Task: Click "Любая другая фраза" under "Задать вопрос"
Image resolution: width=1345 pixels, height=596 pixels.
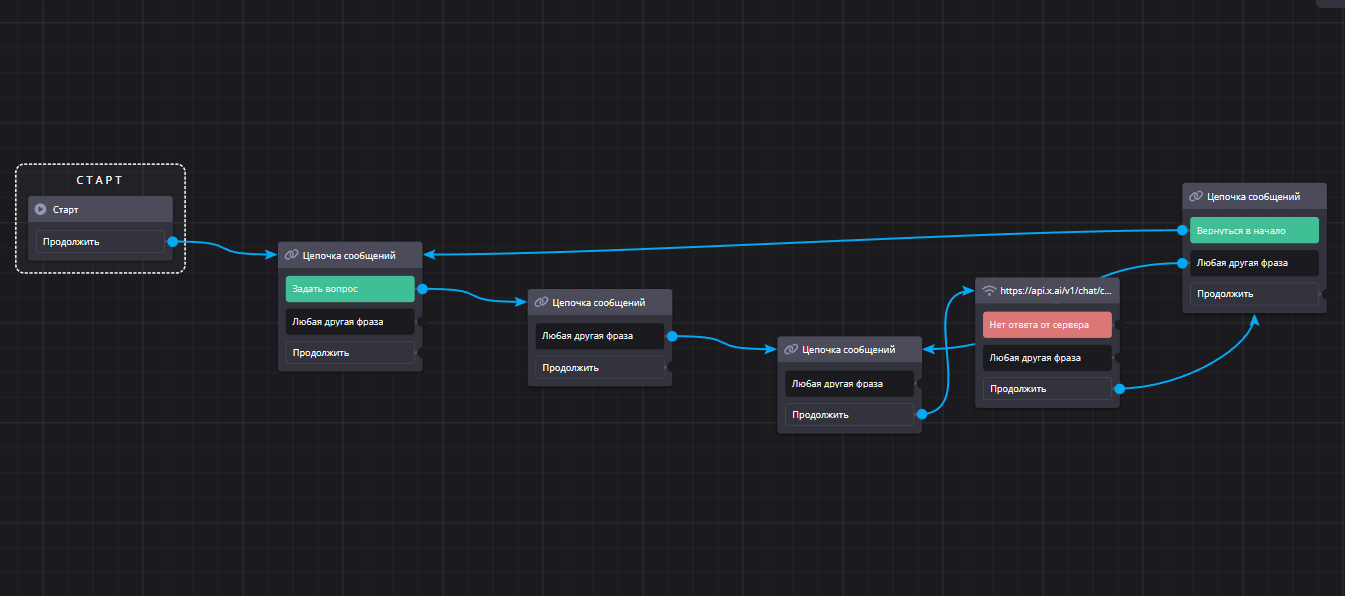Action: 349,322
